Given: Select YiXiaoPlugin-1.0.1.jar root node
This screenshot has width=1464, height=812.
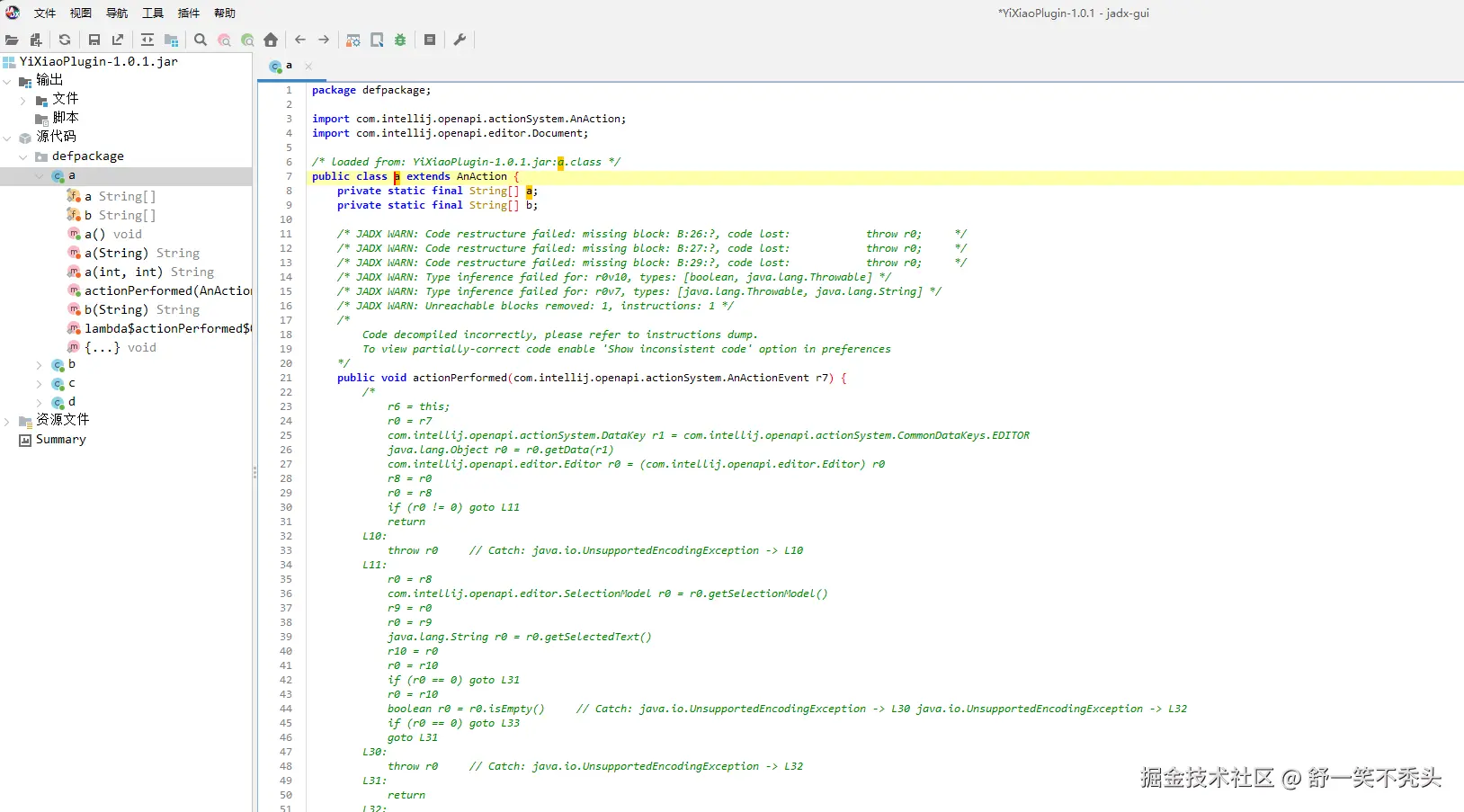Looking at the screenshot, I should pyautogui.click(x=99, y=62).
